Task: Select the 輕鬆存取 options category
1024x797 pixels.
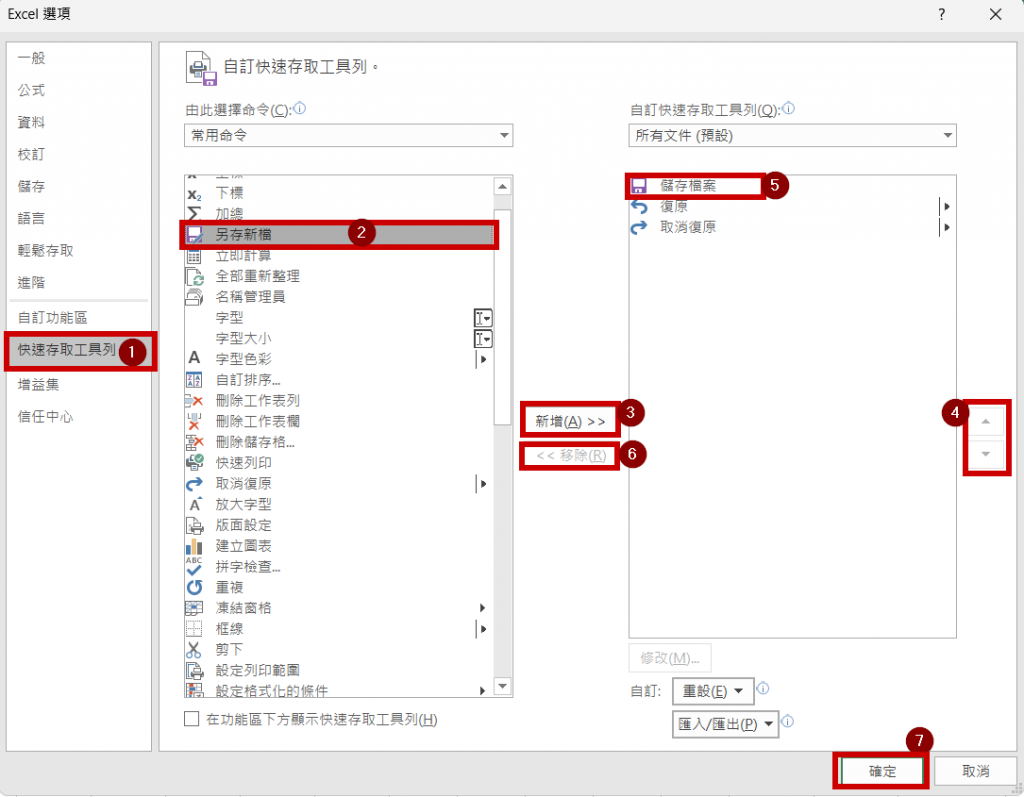Action: tap(45, 250)
